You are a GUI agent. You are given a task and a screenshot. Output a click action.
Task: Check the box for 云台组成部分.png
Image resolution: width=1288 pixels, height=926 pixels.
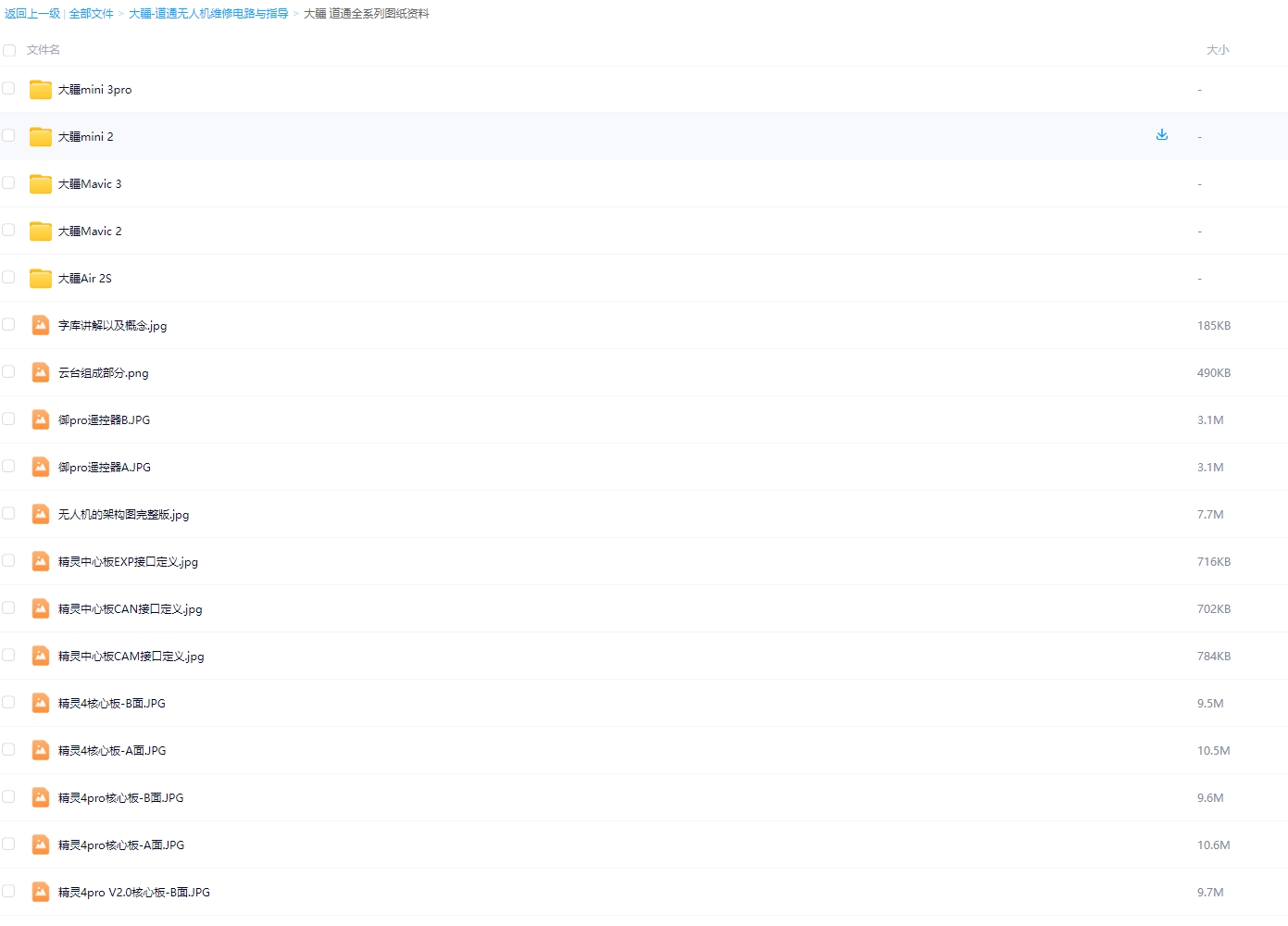pos(8,371)
